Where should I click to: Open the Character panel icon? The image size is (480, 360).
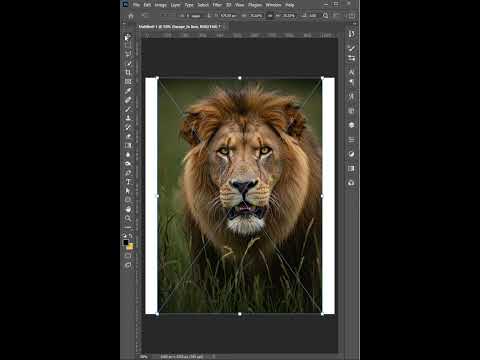pos(351,72)
